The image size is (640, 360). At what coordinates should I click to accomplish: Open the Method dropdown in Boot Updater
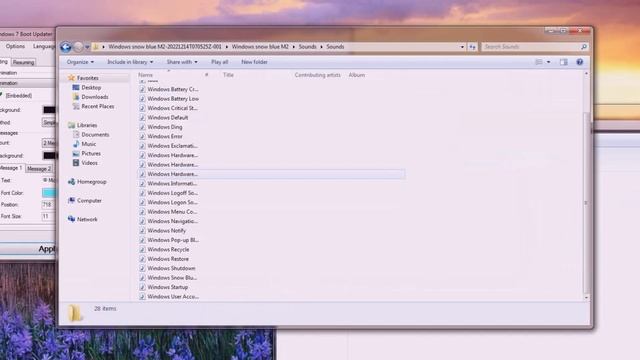[49, 122]
